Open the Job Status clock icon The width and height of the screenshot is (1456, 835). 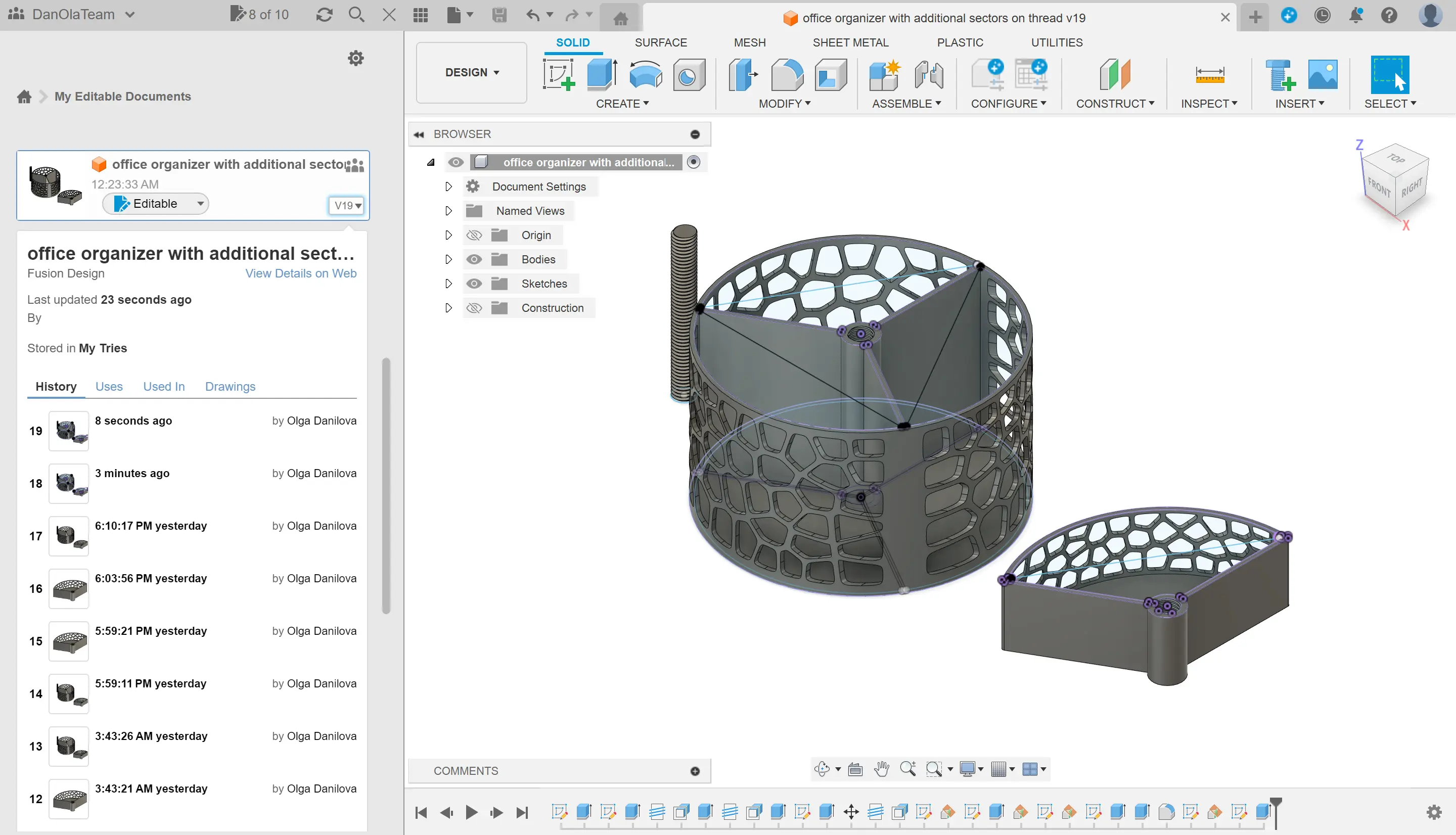1323,15
